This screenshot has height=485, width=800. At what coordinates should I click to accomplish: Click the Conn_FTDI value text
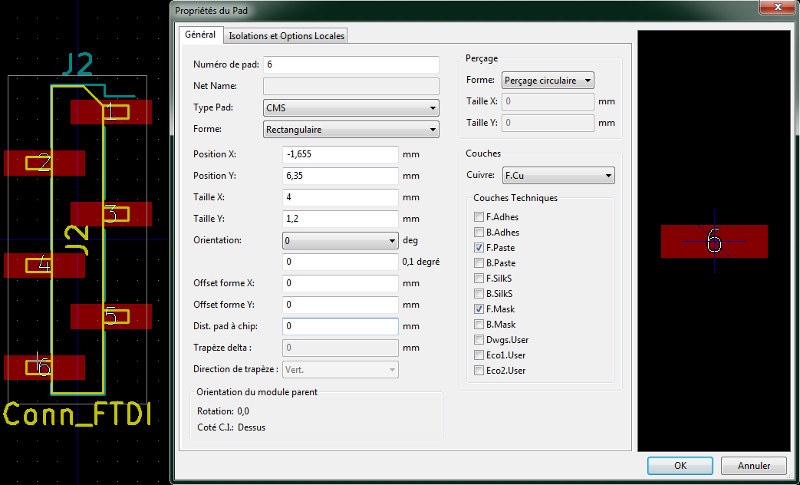coord(78,414)
